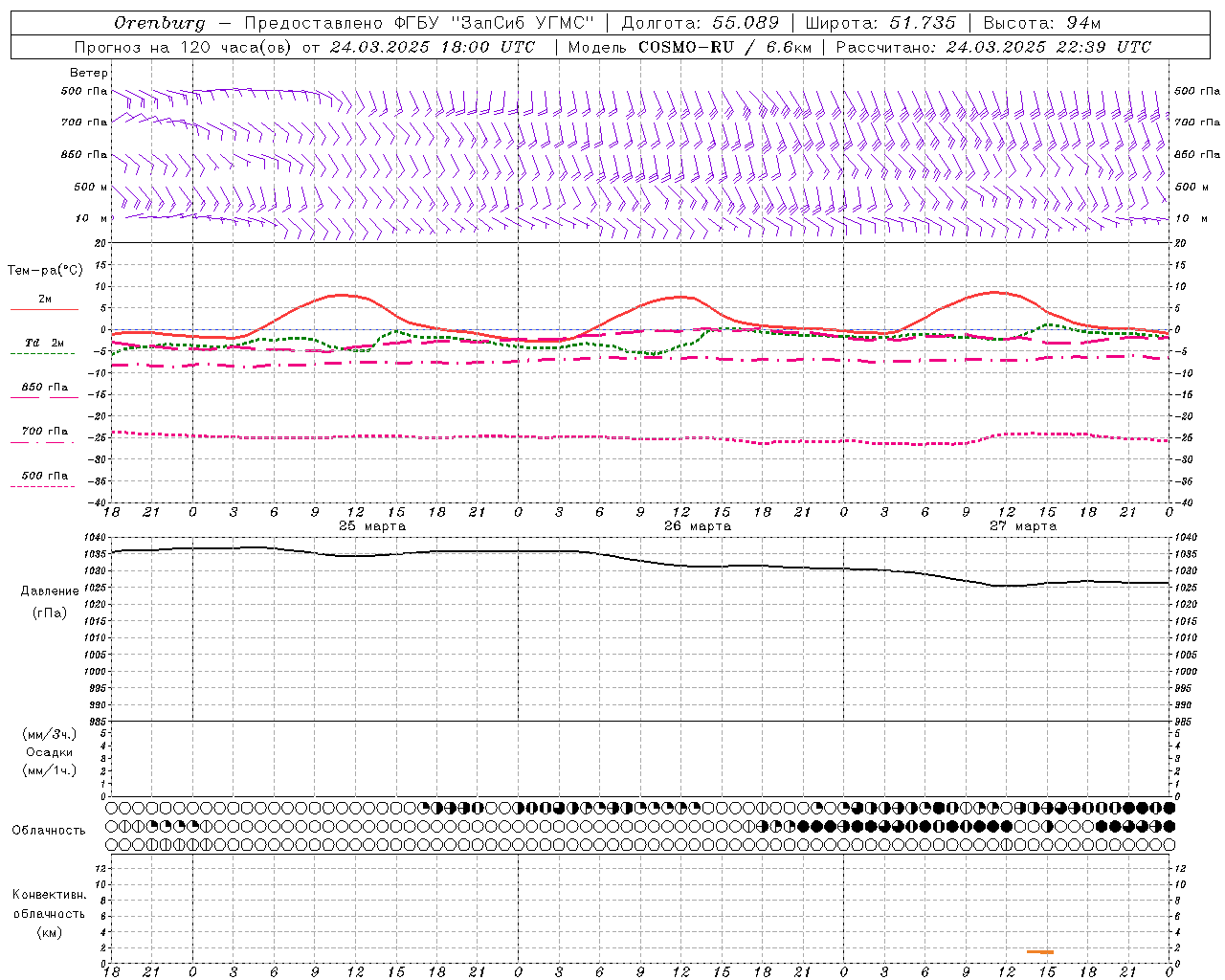The width and height of the screenshot is (1225, 980).
Task: Click the orange convective cloud bar
Action: [x=1040, y=951]
